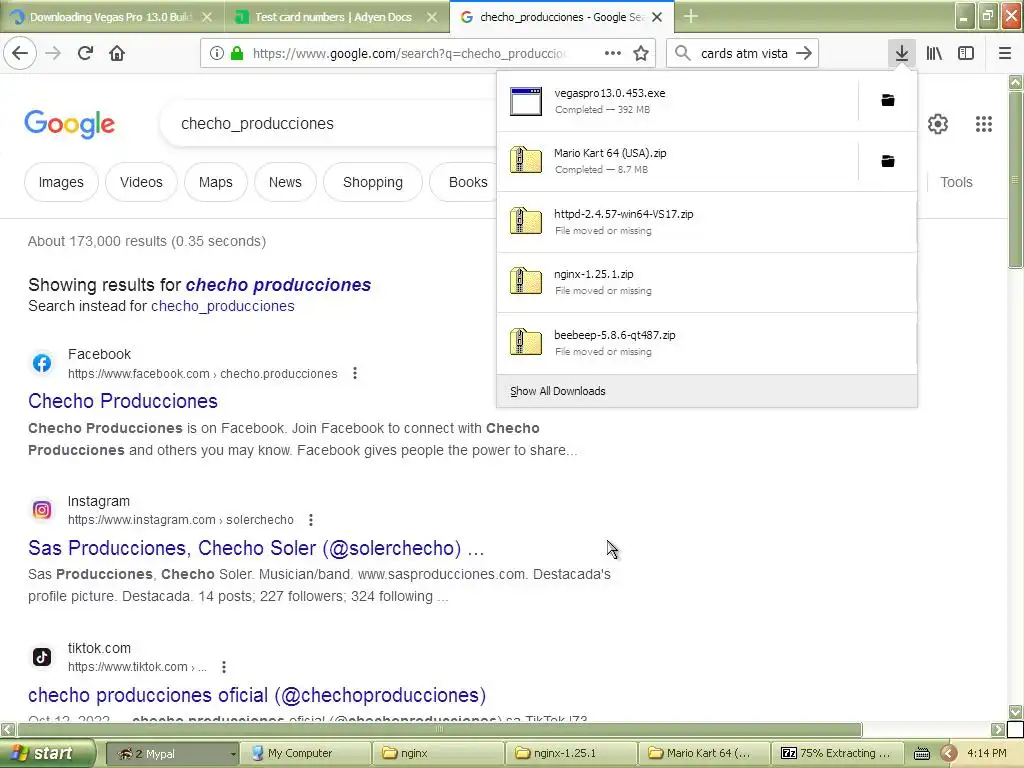Filter results by News
Screen dimensions: 1024x768
click(x=285, y=182)
